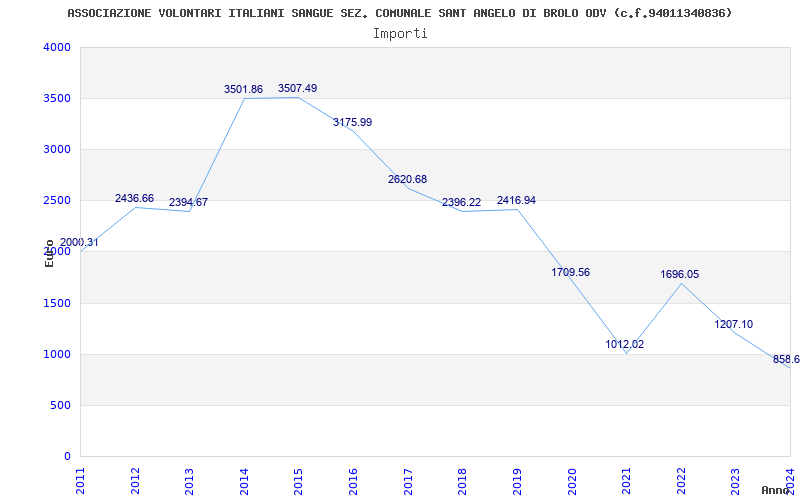Click x-axis year label 2015
This screenshot has height=500, width=800.
tap(298, 481)
